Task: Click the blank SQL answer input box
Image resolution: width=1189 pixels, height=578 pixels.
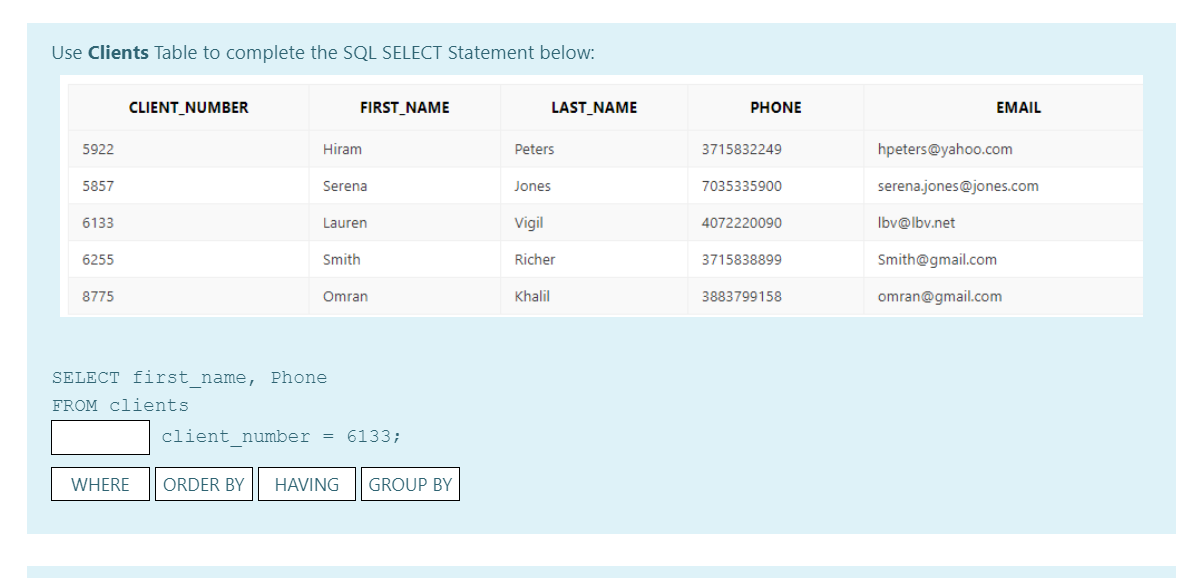Action: [100, 436]
